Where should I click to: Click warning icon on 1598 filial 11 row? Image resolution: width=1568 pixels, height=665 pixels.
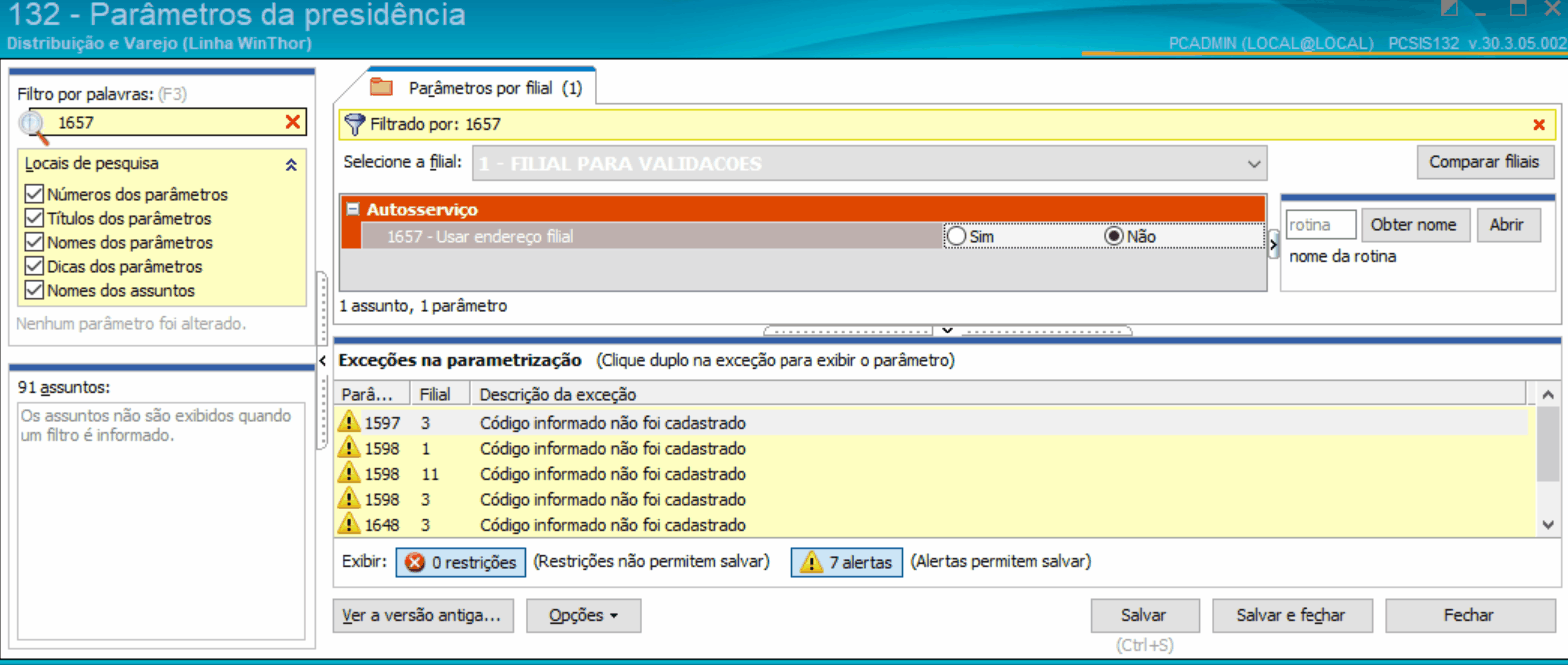349,473
